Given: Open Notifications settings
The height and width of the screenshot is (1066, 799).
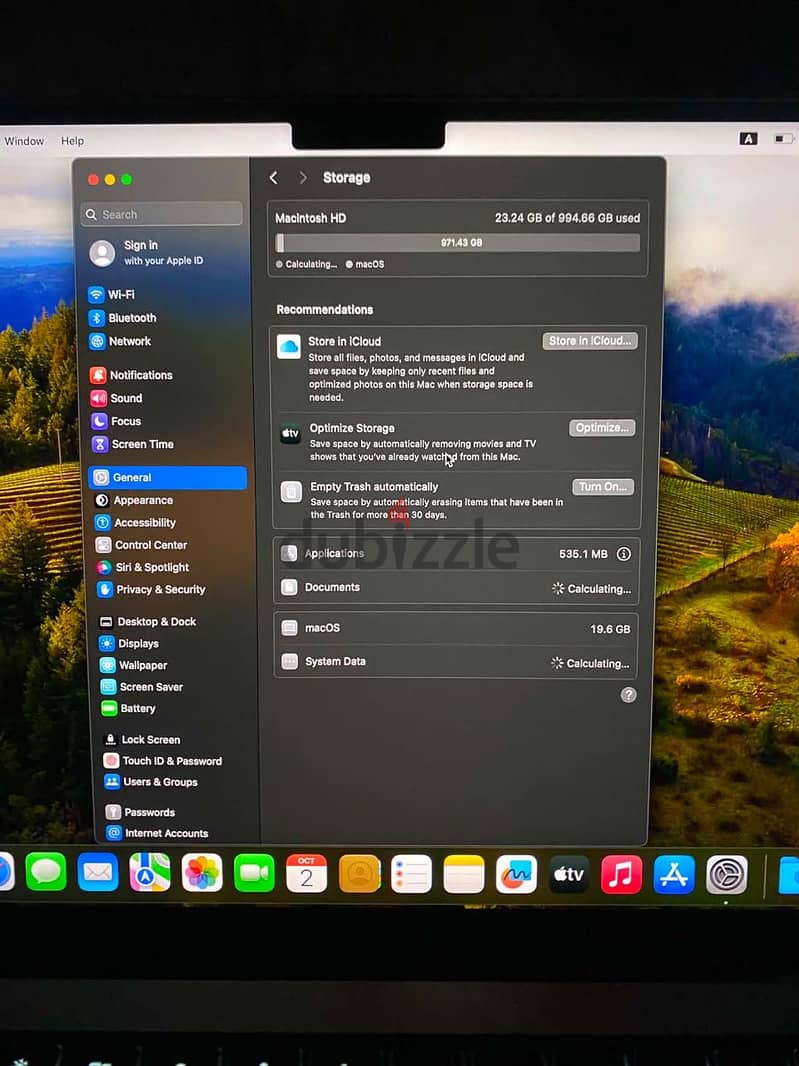Looking at the screenshot, I should [132, 375].
